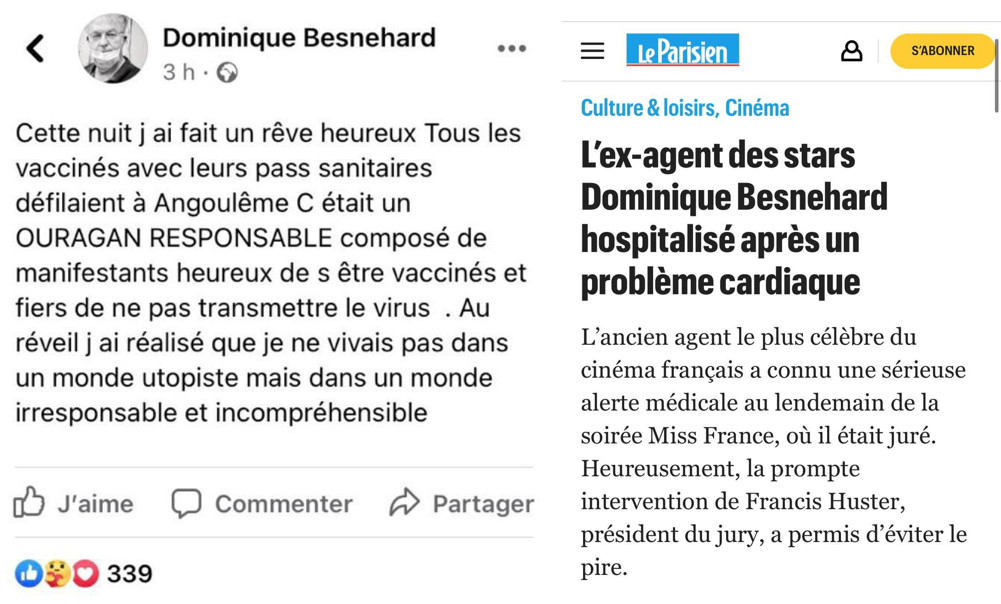Open Dominique Besnehard's profile picture
The width and height of the screenshot is (1001, 604).
(x=112, y=48)
